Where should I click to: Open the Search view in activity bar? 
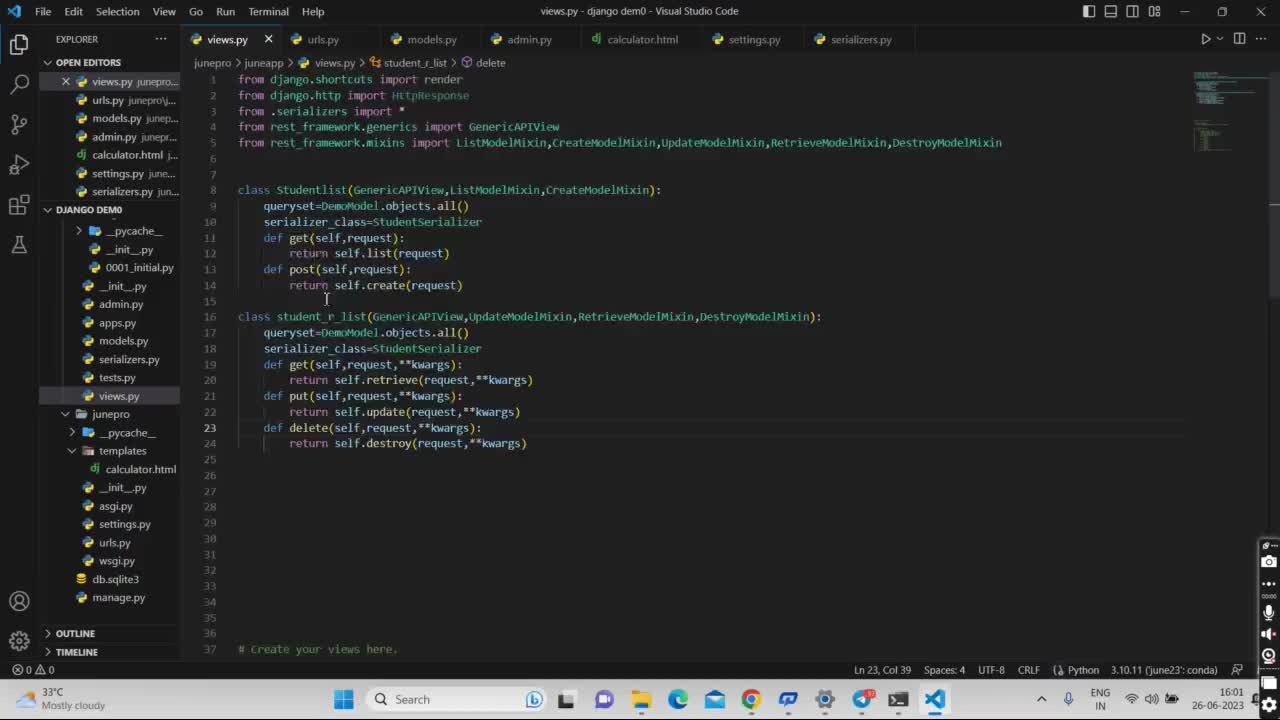19,85
